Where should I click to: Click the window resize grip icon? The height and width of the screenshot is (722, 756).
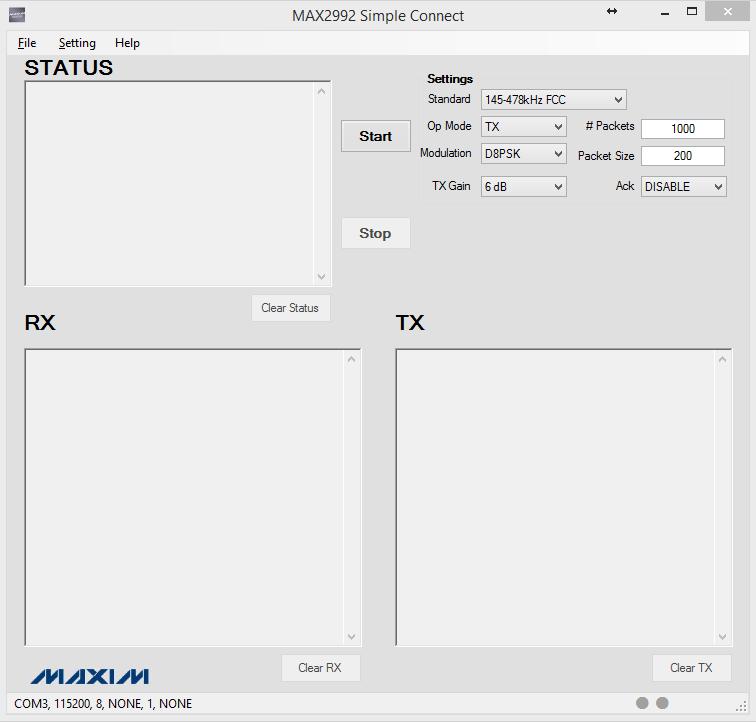(x=742, y=707)
